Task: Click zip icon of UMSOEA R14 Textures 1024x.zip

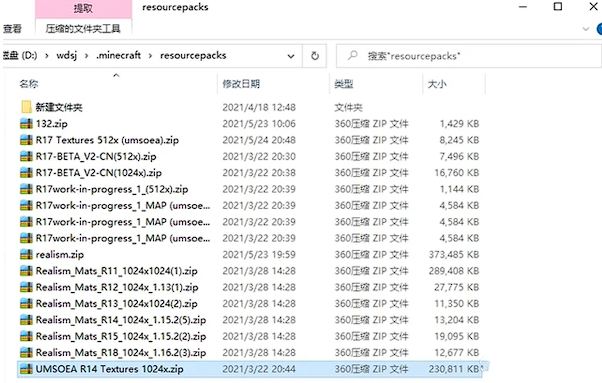Action: [x=26, y=369]
